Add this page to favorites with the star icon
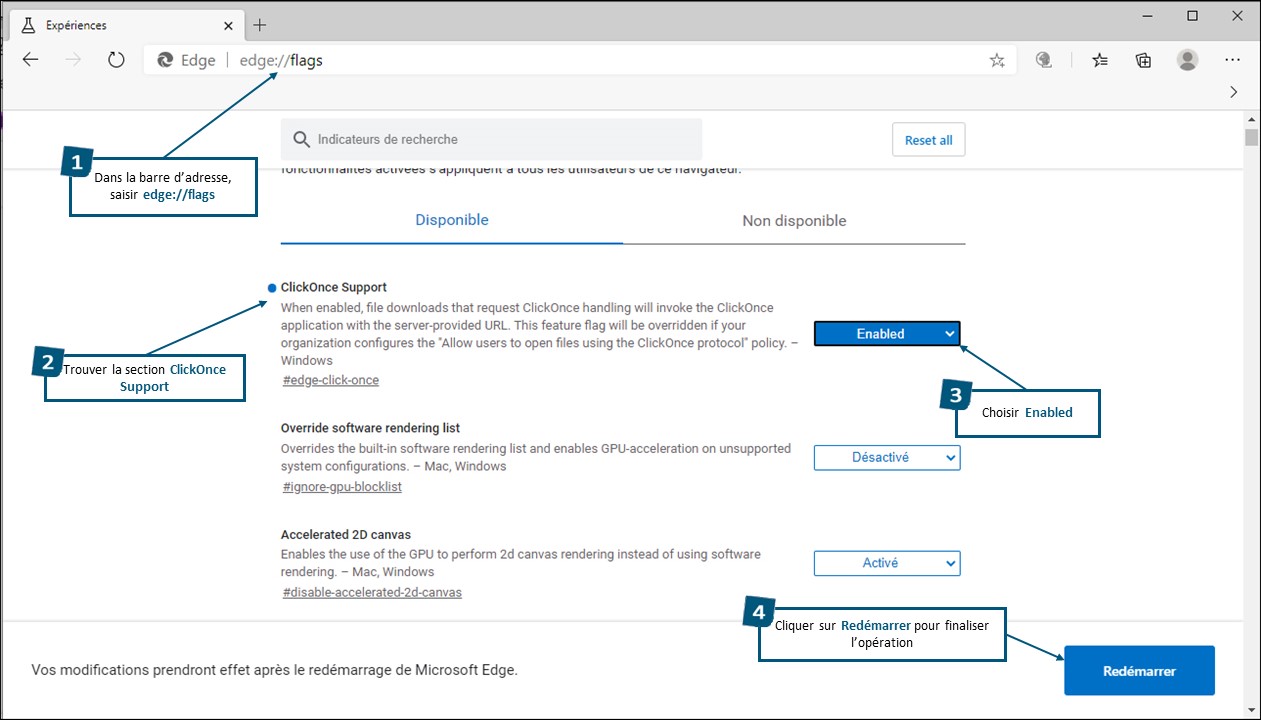The width and height of the screenshot is (1261, 720). (x=997, y=60)
